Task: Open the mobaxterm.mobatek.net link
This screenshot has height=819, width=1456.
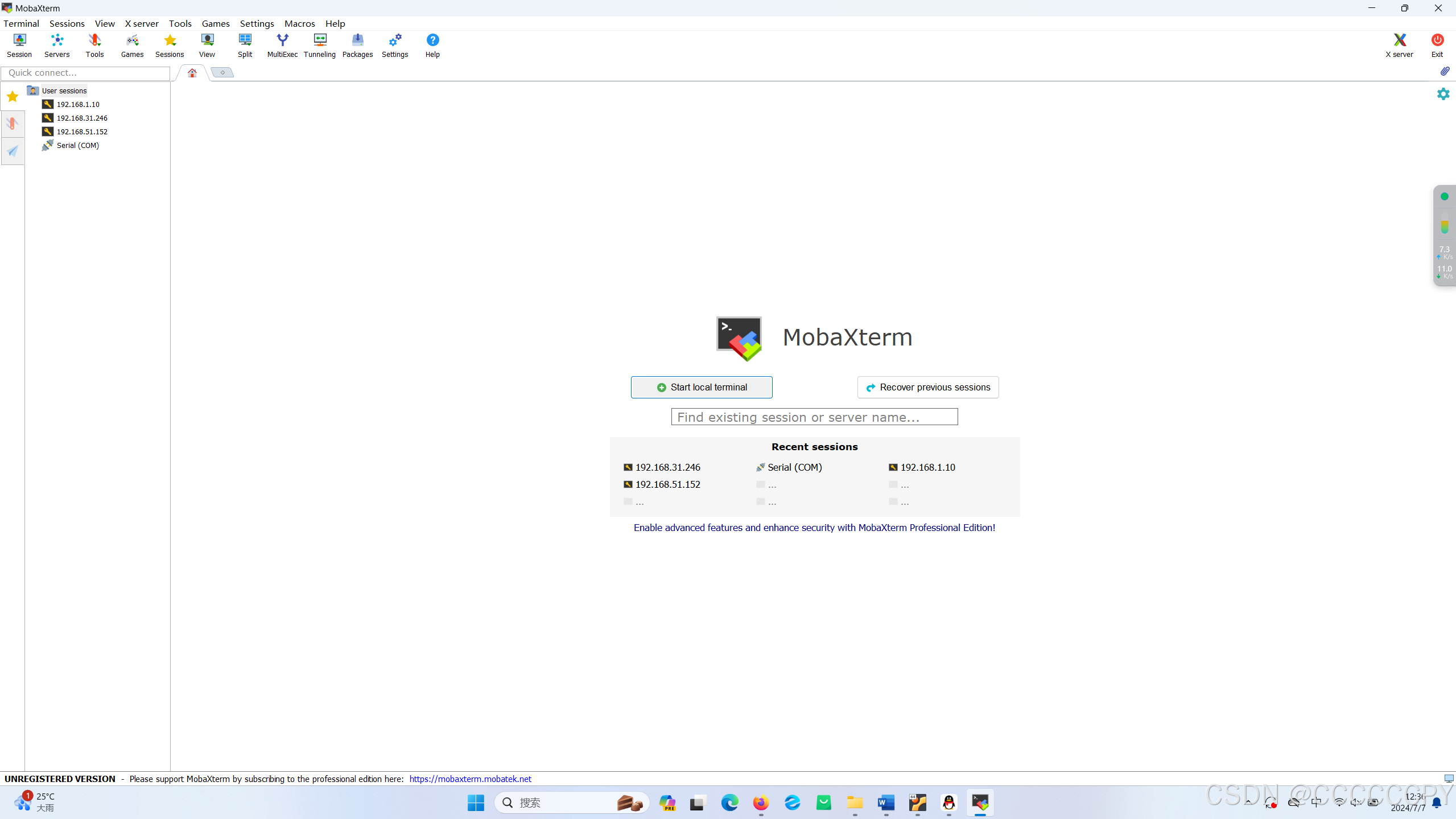Action: pos(470,779)
